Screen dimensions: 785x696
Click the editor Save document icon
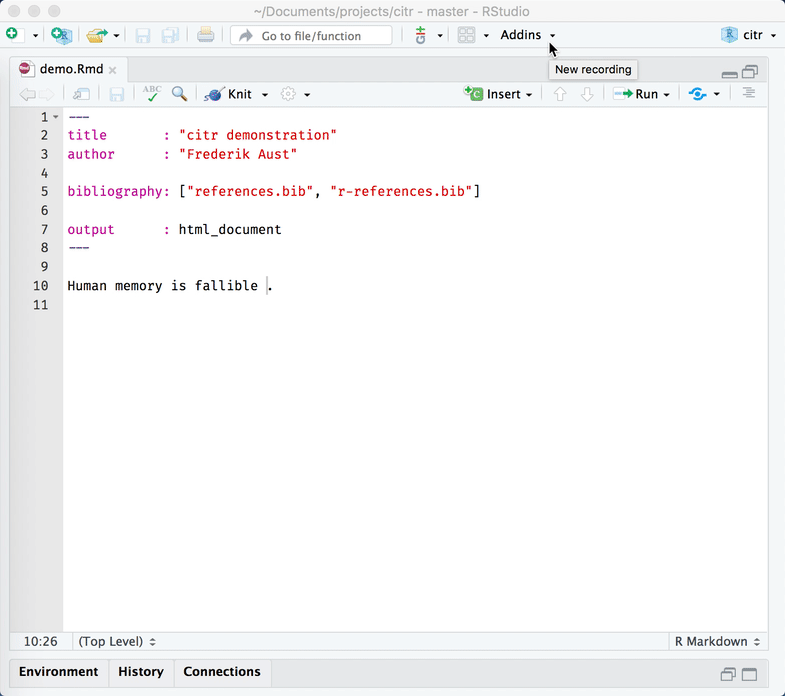pyautogui.click(x=117, y=94)
